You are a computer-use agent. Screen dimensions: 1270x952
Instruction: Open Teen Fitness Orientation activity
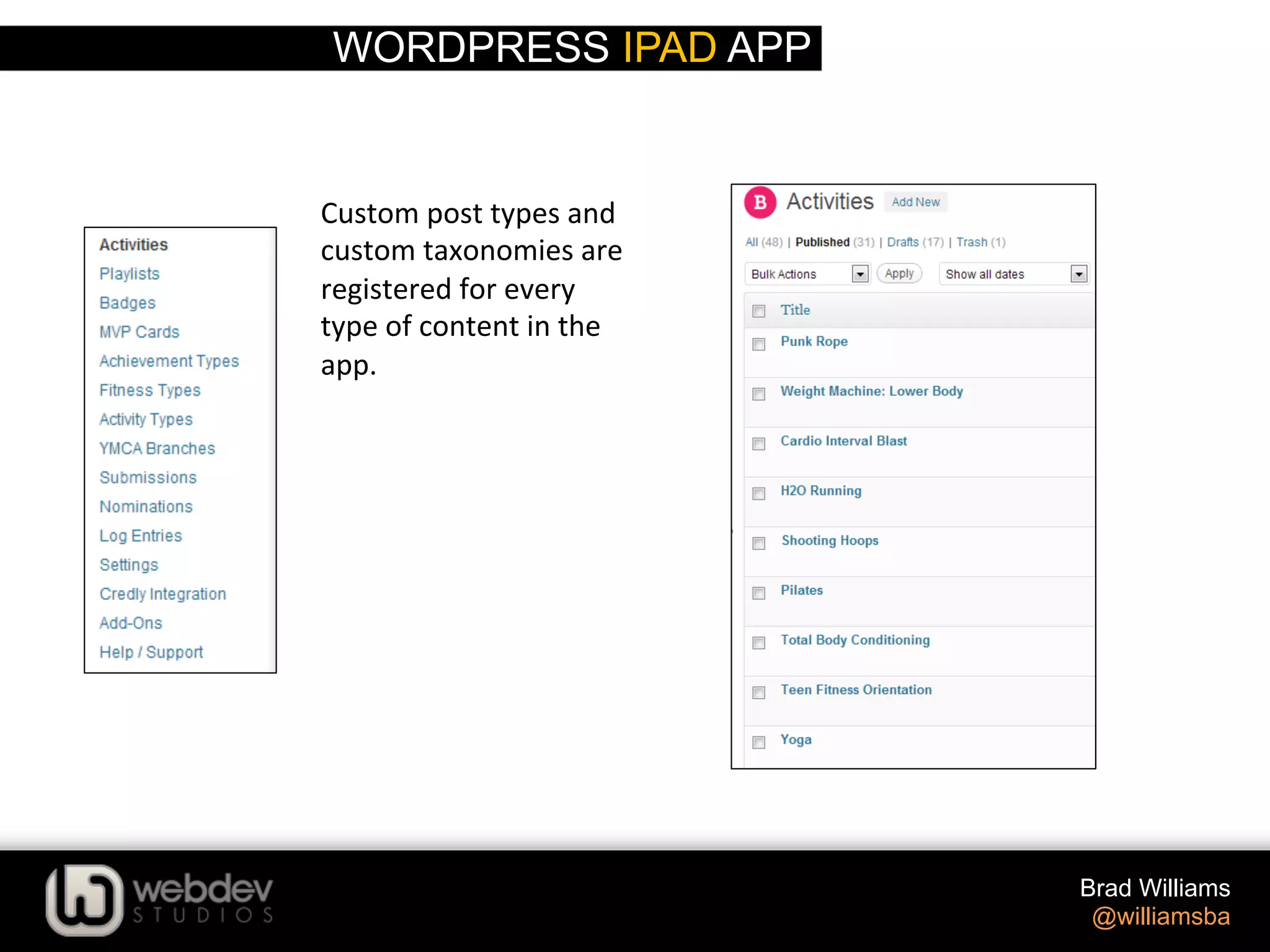pyautogui.click(x=856, y=690)
